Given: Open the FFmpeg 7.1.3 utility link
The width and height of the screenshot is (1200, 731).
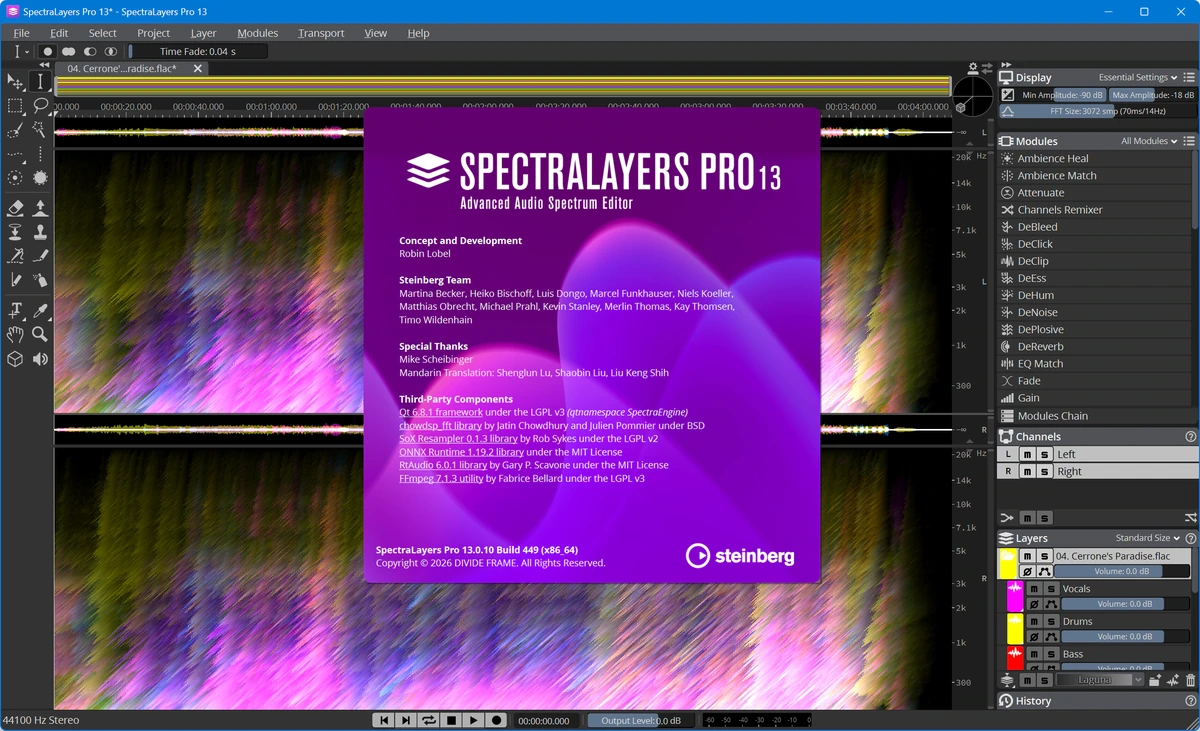Looking at the screenshot, I should point(441,478).
